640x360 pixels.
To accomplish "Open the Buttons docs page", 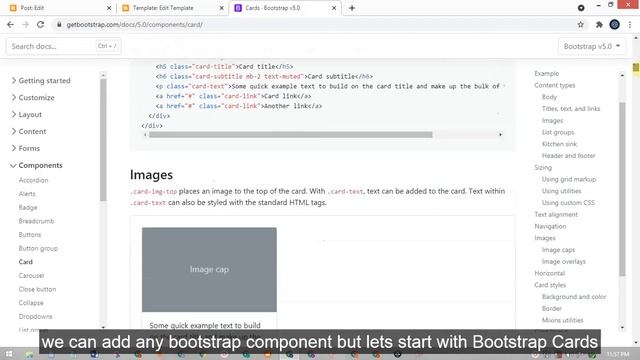I will [x=30, y=235].
